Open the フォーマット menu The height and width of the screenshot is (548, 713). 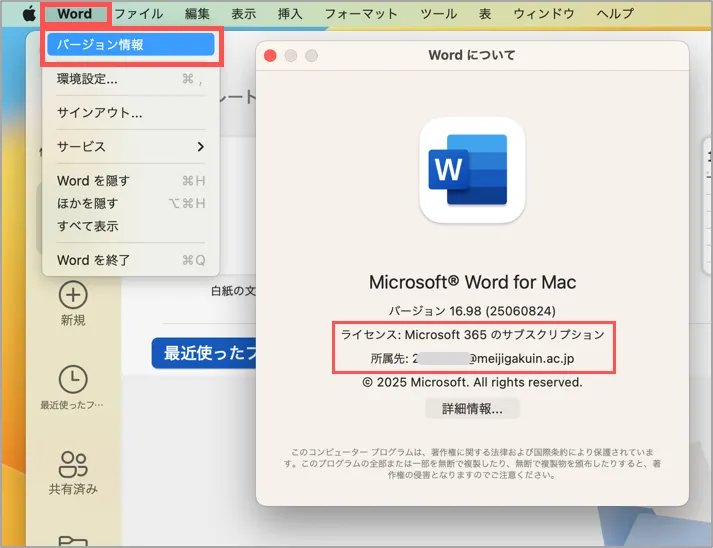361,14
